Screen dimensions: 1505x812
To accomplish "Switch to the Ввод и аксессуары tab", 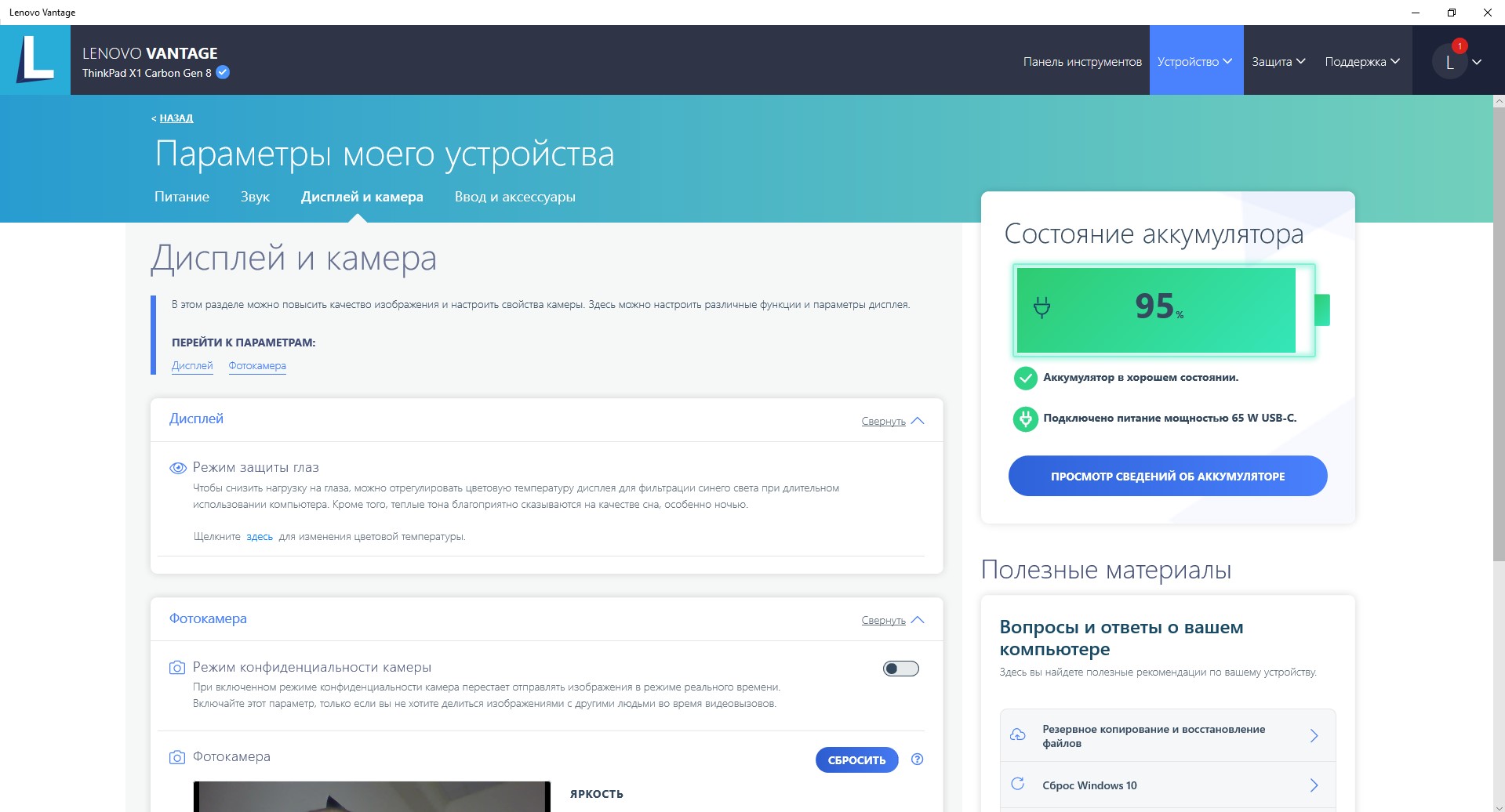I will [x=515, y=197].
